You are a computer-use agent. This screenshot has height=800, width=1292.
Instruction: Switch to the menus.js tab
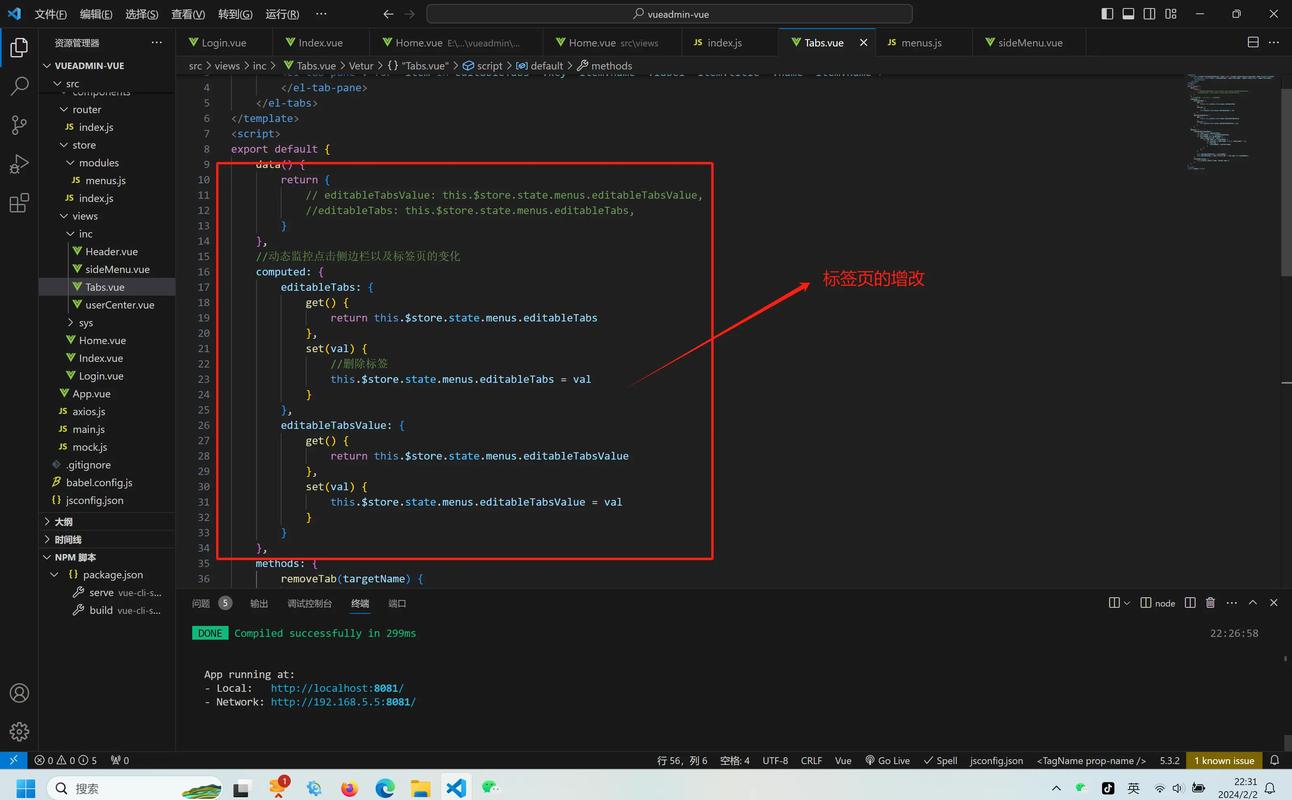tap(921, 43)
